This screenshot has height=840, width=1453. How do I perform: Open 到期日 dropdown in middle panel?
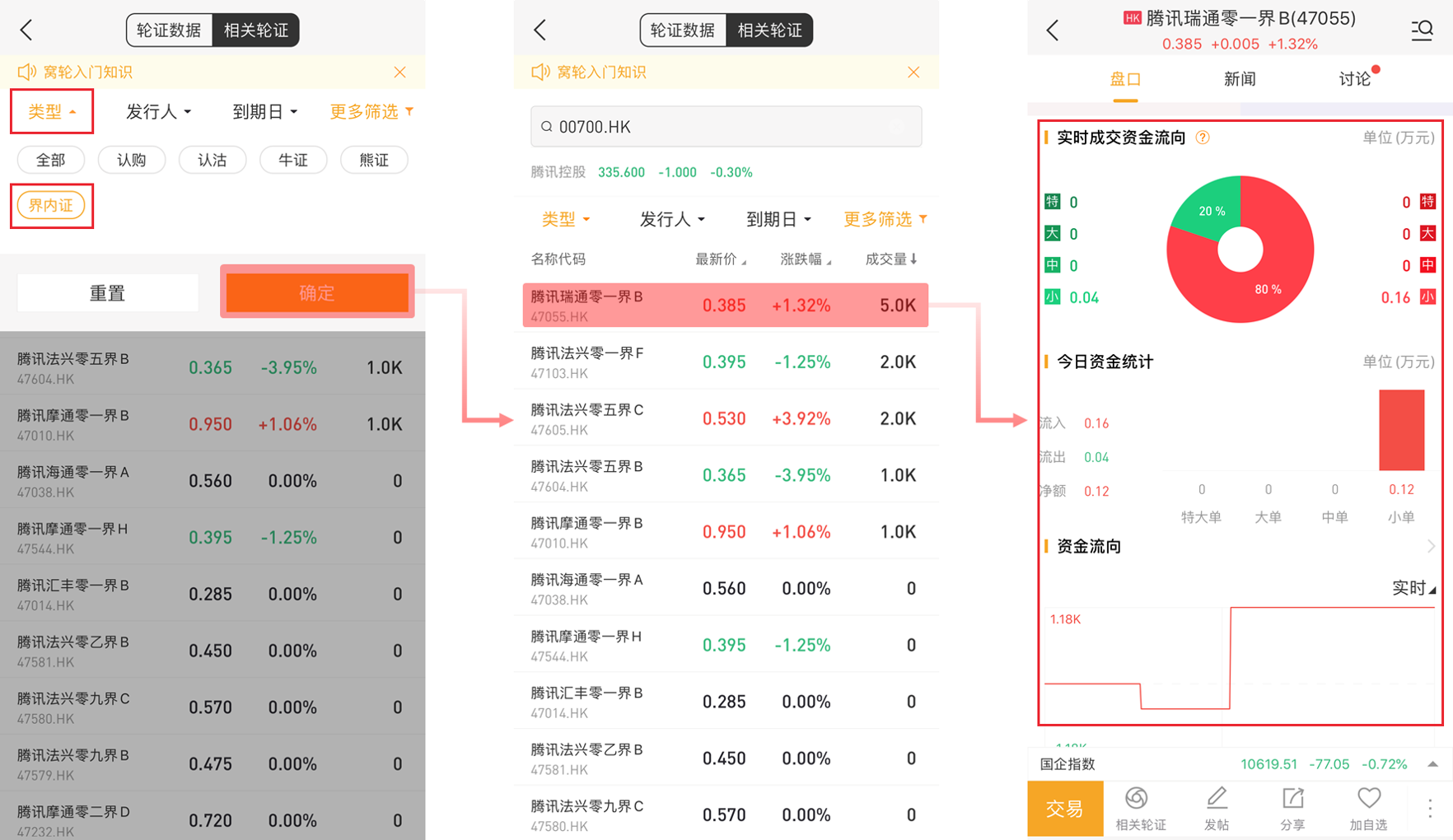pyautogui.click(x=778, y=219)
